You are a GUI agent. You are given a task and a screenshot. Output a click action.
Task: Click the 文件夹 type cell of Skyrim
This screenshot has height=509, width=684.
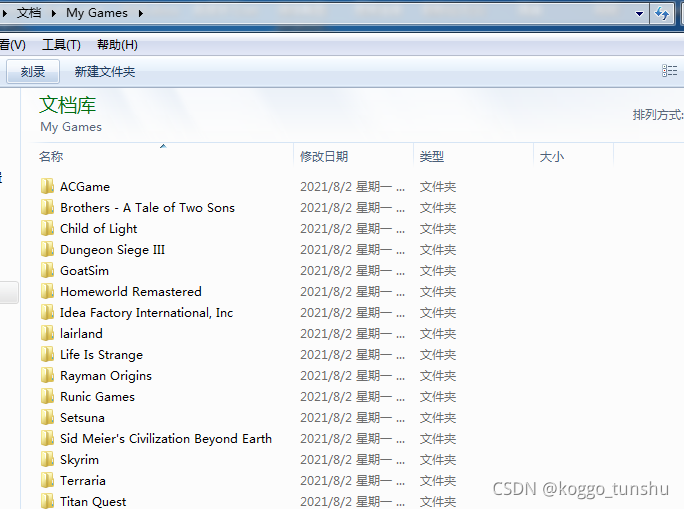point(438,460)
